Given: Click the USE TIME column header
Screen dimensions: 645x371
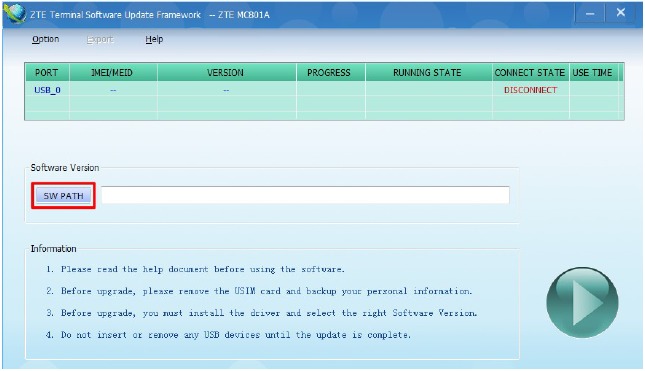Looking at the screenshot, I should coord(594,72).
